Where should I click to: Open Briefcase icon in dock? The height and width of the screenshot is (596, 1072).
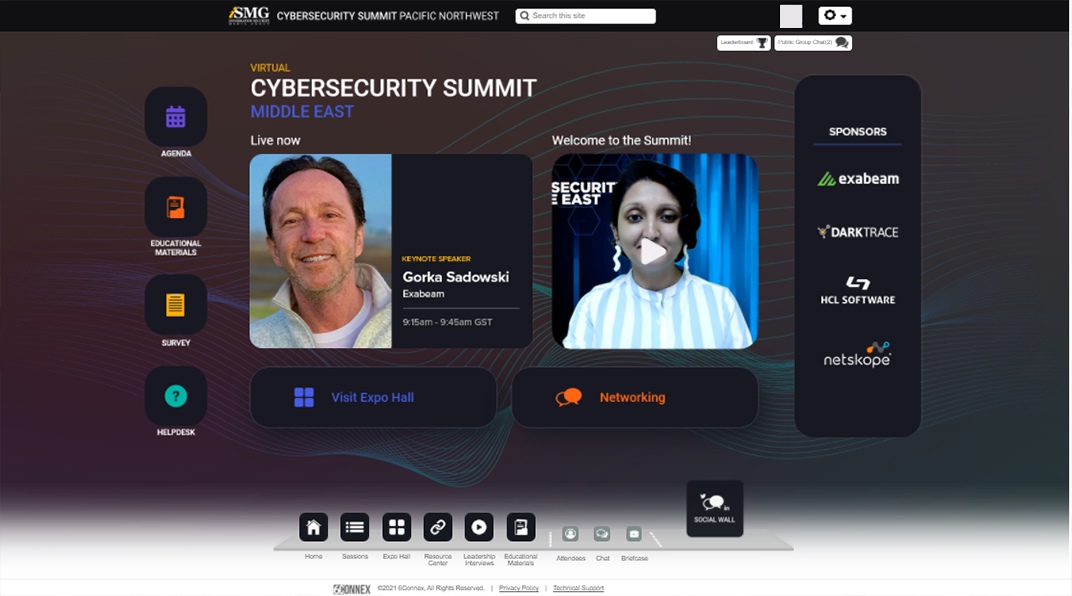[x=634, y=534]
